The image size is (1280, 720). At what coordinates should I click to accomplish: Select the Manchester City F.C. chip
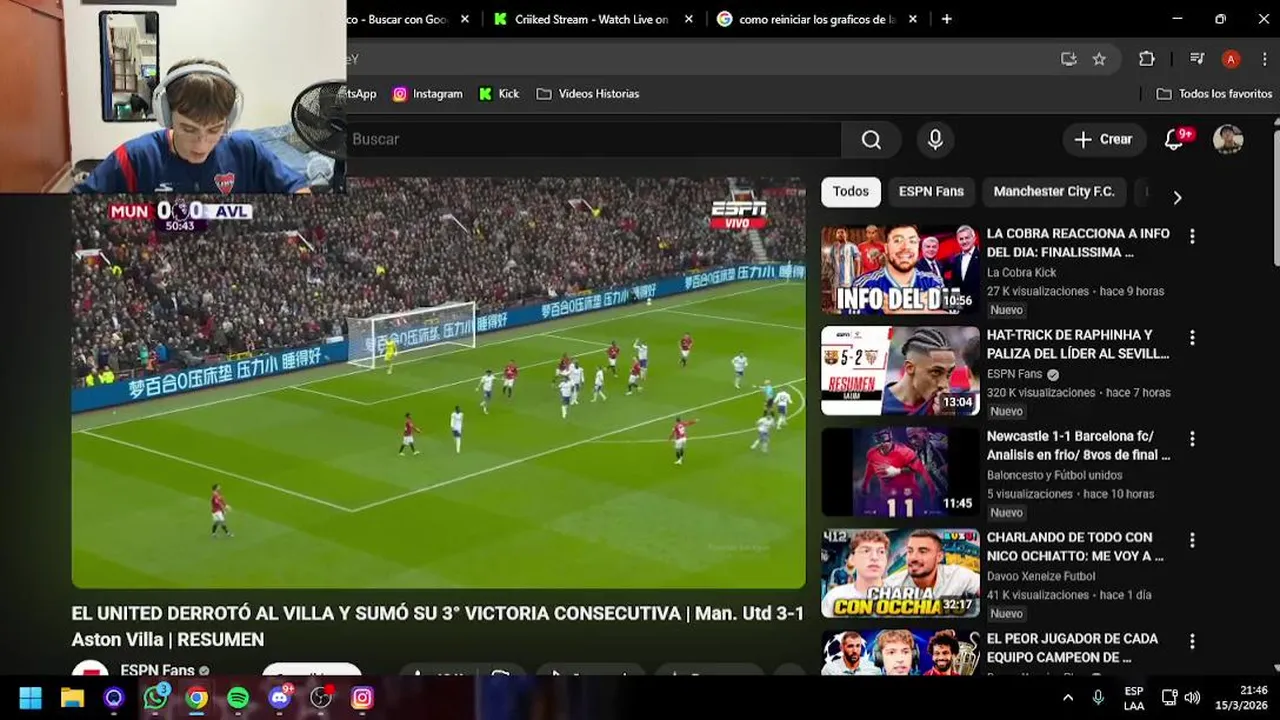pos(1054,192)
